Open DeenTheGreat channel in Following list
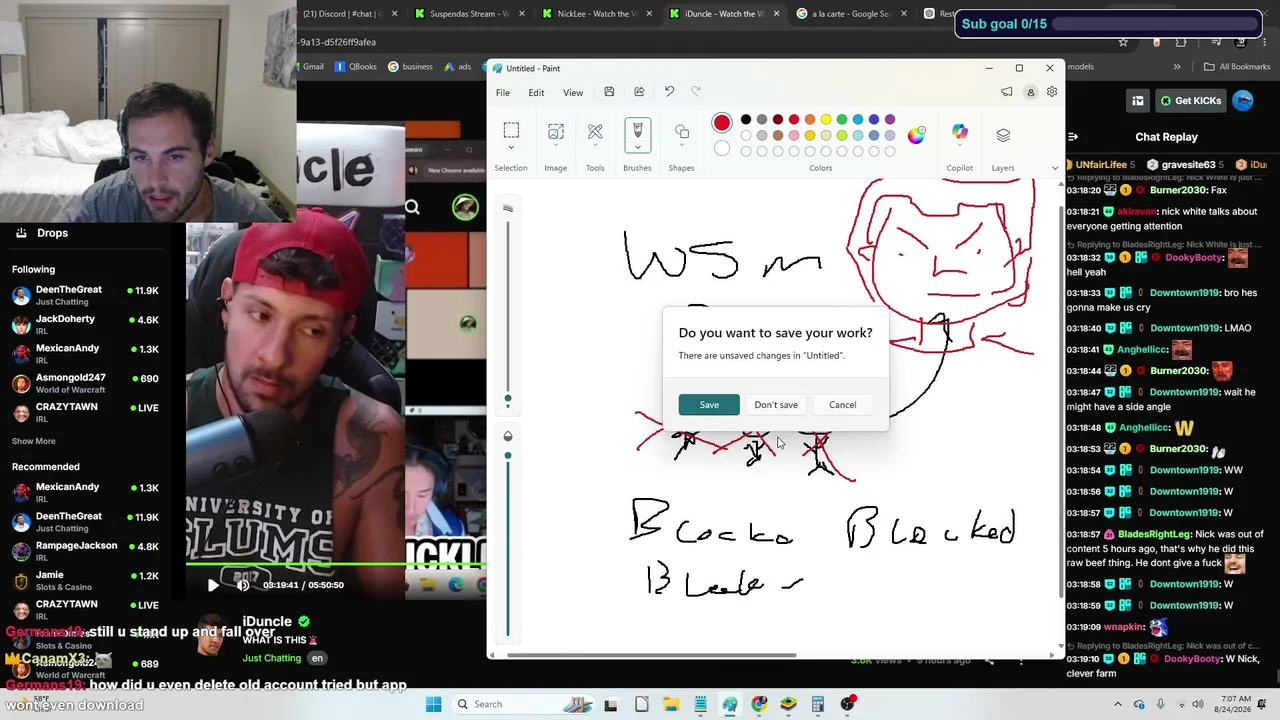Screen dimensions: 1280x720 point(85,295)
